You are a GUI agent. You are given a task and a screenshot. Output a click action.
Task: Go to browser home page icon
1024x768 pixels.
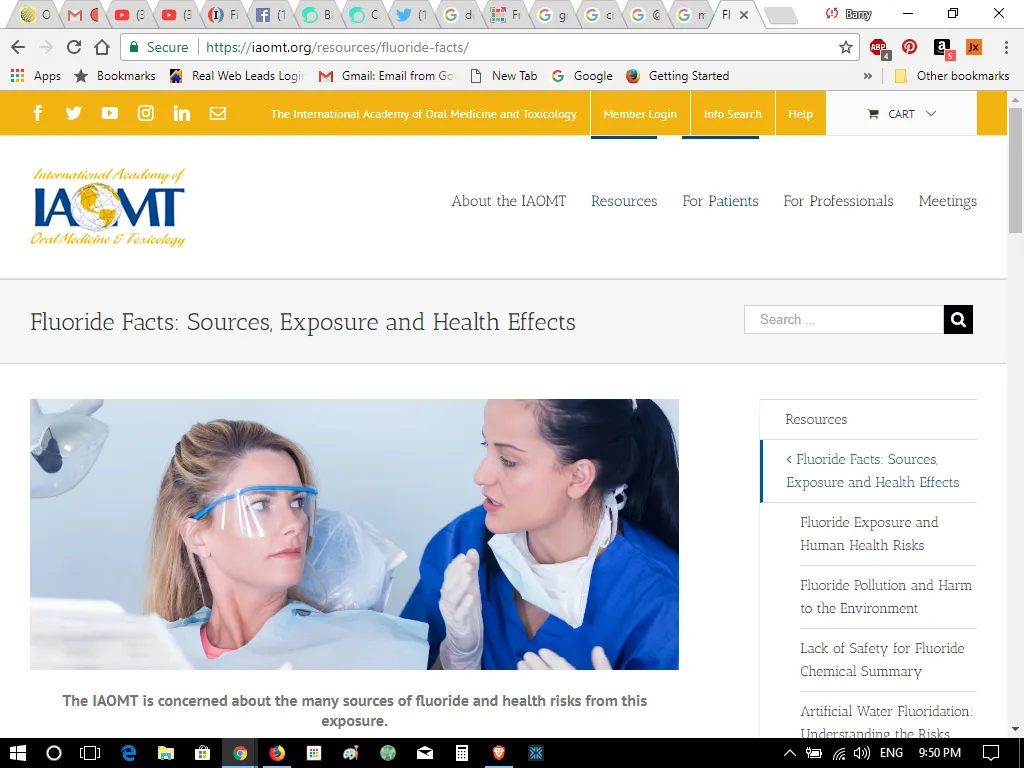click(102, 47)
